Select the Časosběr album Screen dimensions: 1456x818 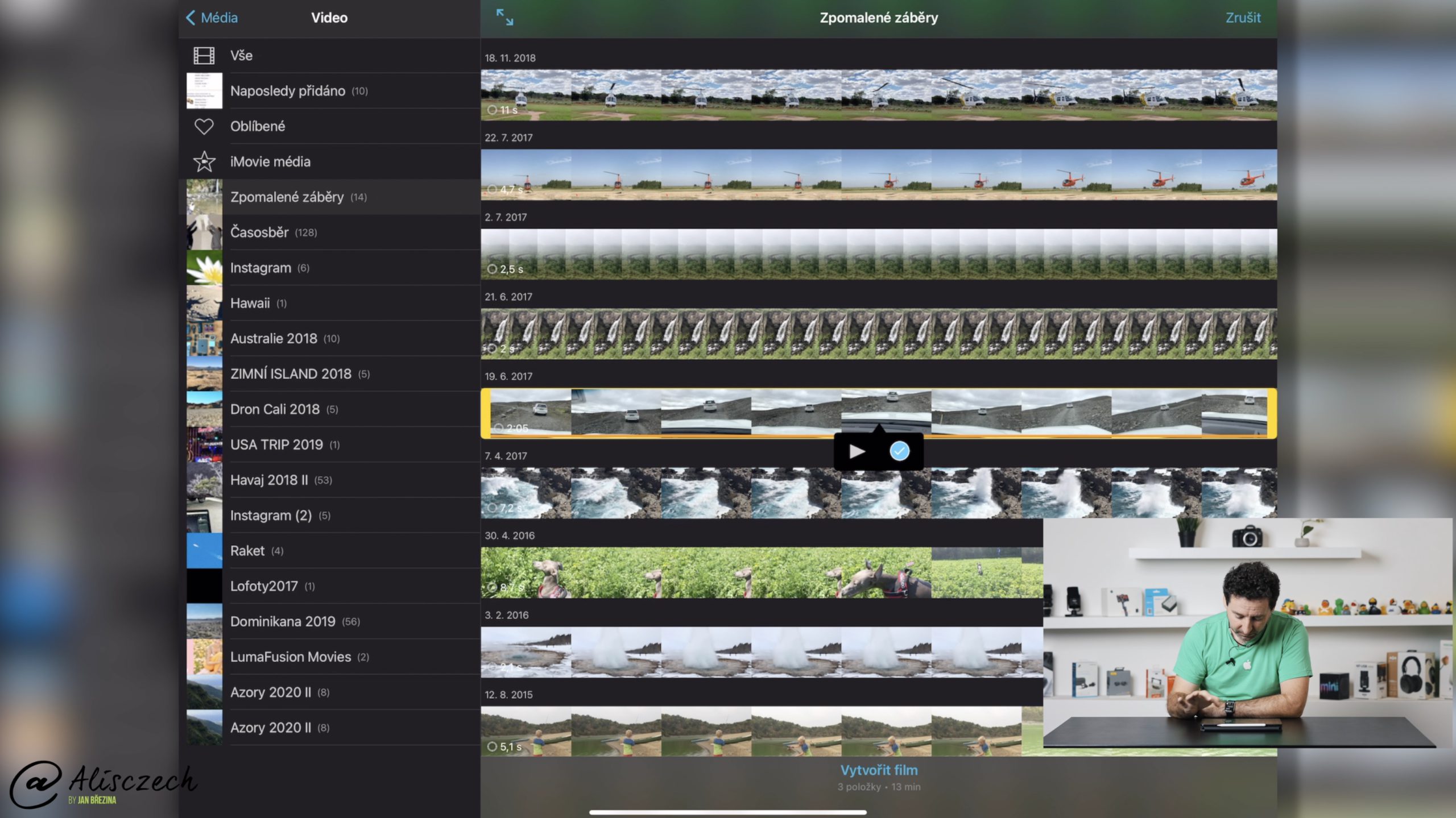tap(259, 232)
